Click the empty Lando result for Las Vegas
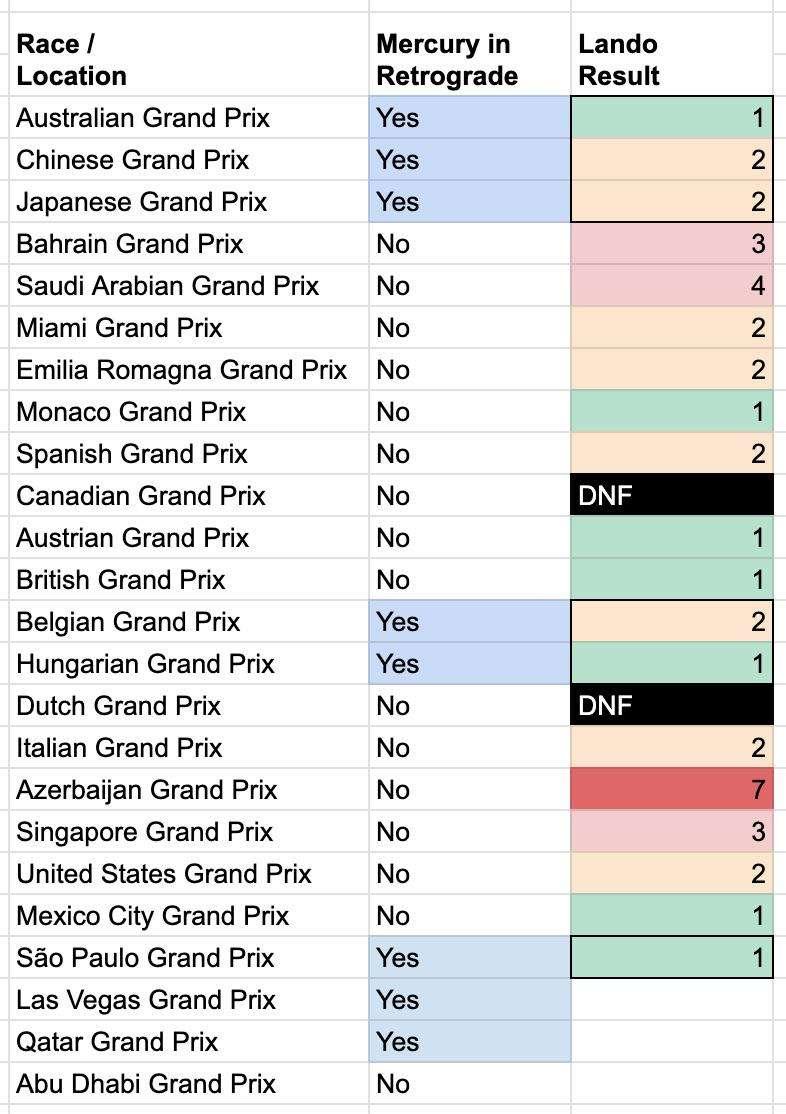Viewport: 786px width, 1114px height. click(672, 1000)
